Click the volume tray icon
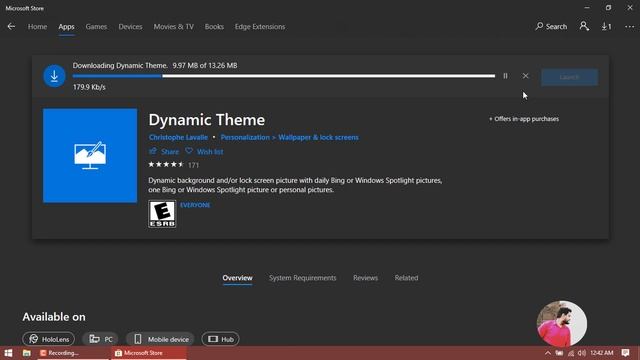This screenshot has height=360, width=640. pos(582,353)
